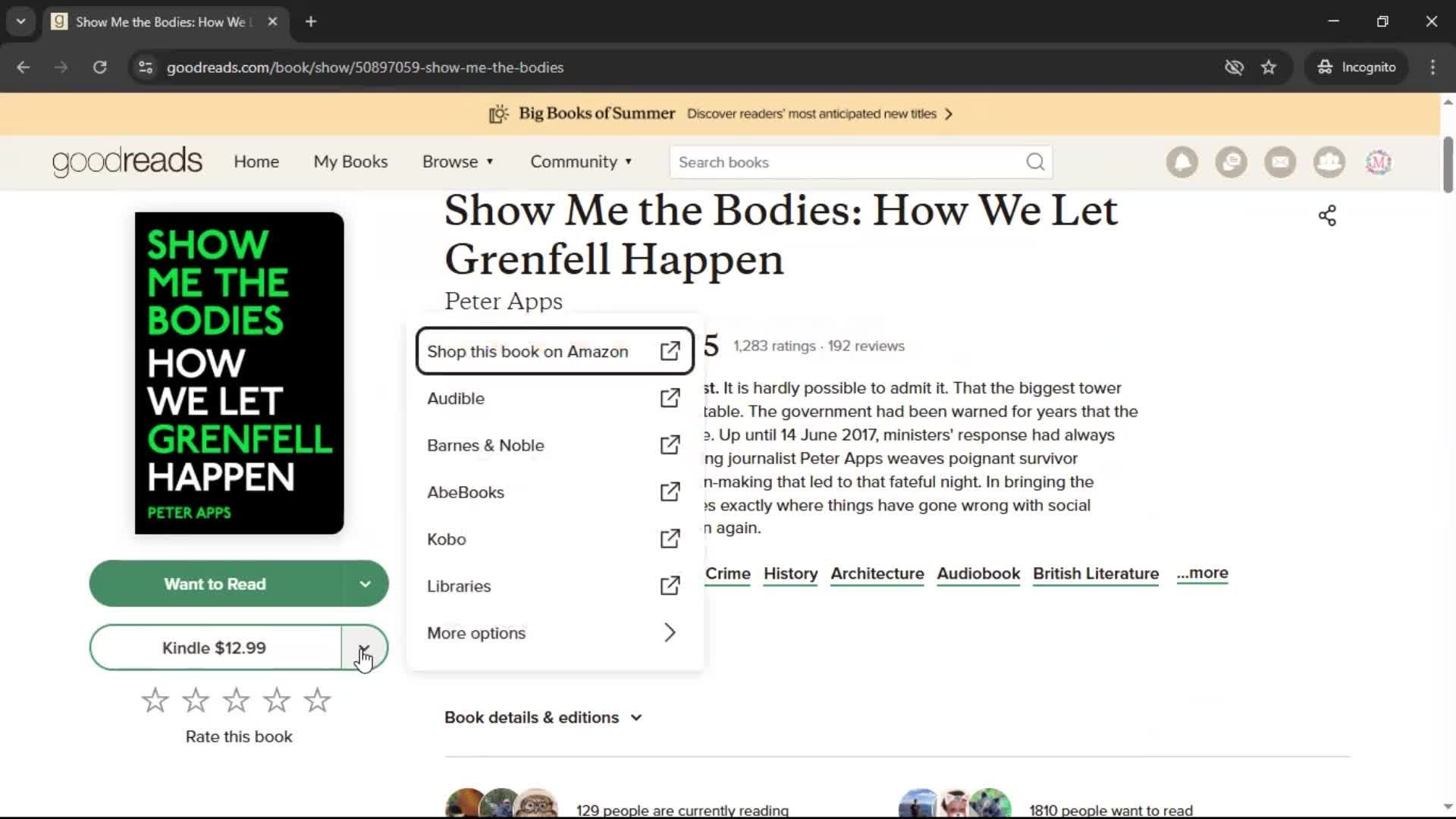Select AbeBooks from buy menu
Viewport: 1456px width, 819px height.
(554, 492)
